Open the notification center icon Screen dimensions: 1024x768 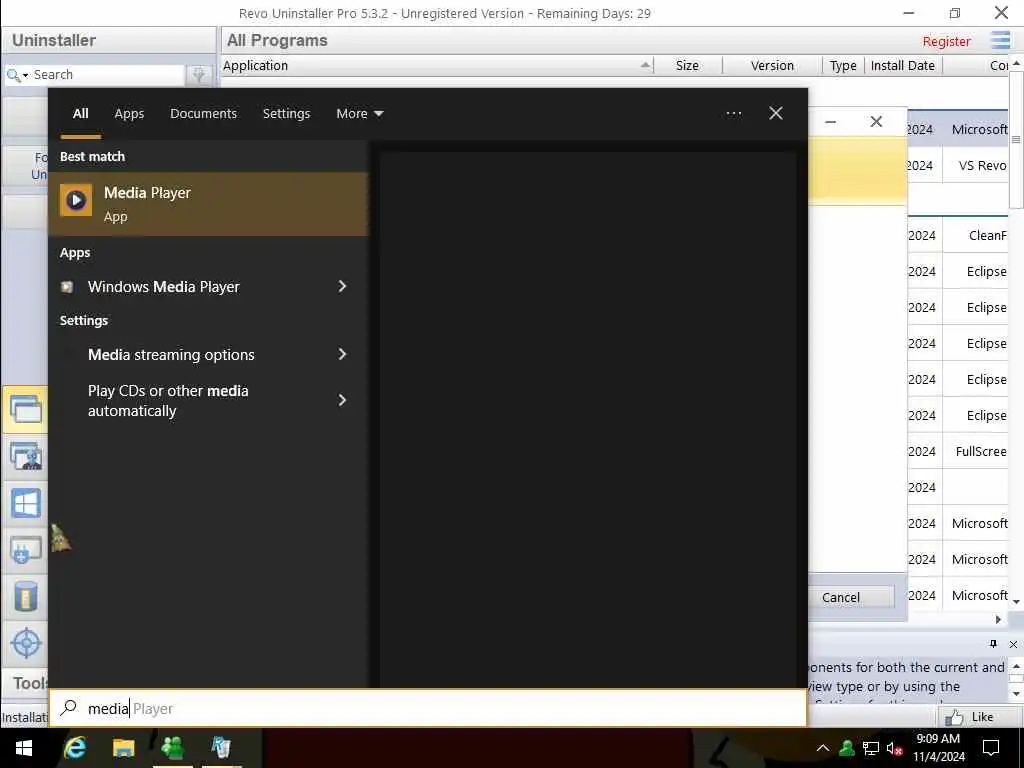click(x=991, y=748)
